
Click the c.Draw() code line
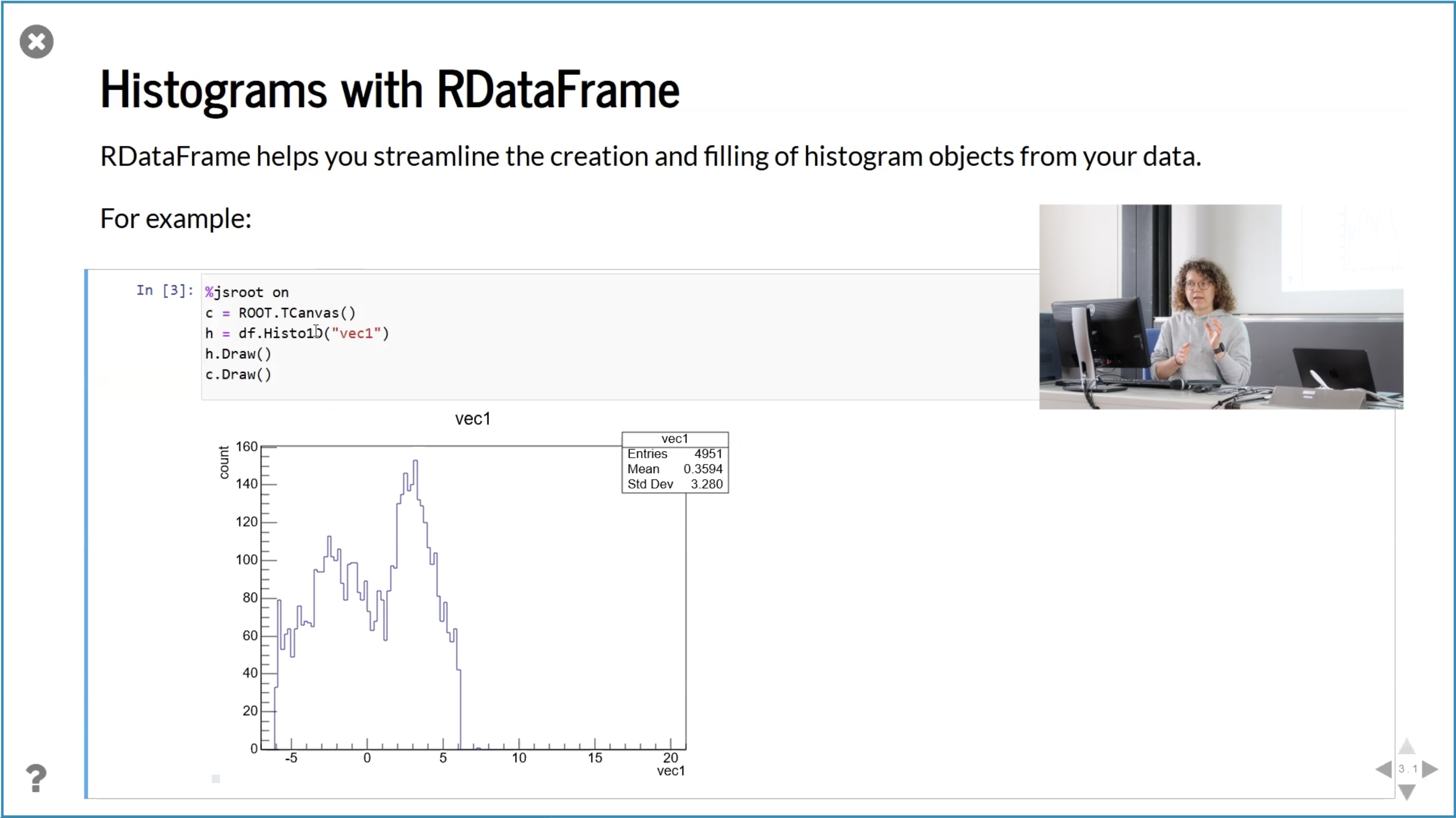click(238, 374)
